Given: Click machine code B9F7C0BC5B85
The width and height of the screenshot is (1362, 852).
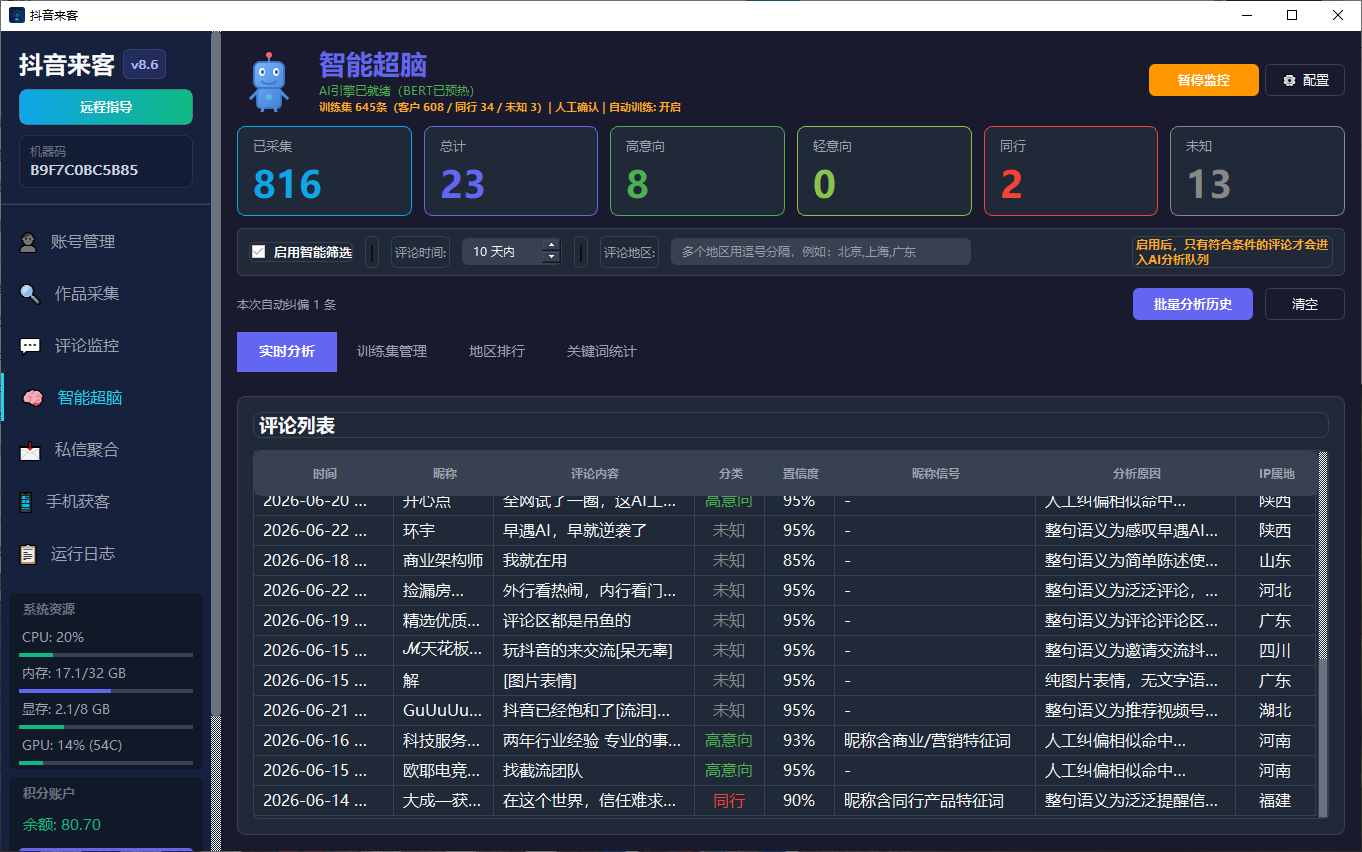Looking at the screenshot, I should tap(84, 170).
